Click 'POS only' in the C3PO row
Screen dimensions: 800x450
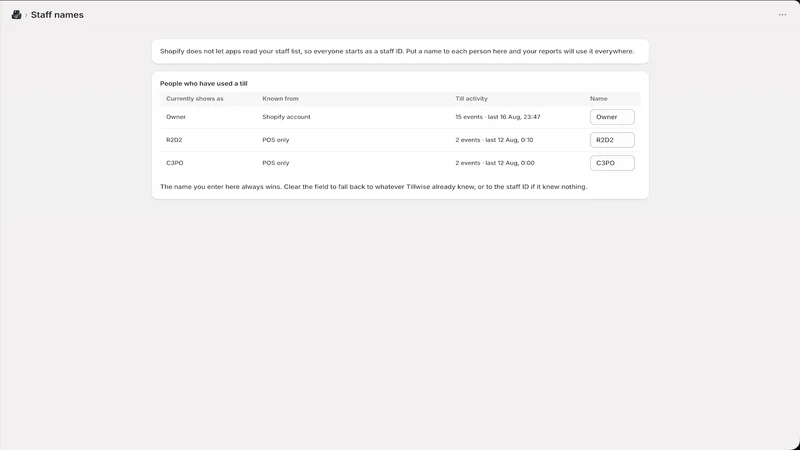(276, 163)
